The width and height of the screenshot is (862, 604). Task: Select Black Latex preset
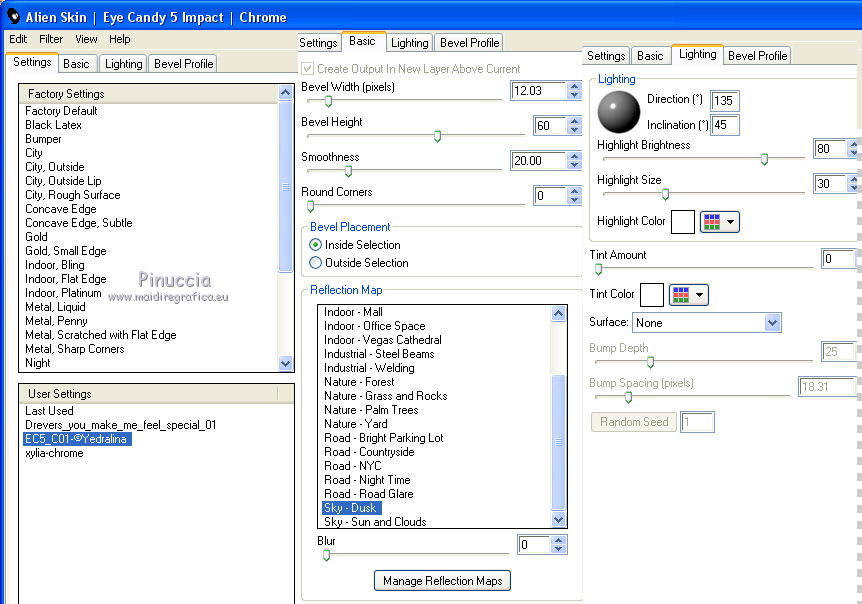[x=53, y=125]
